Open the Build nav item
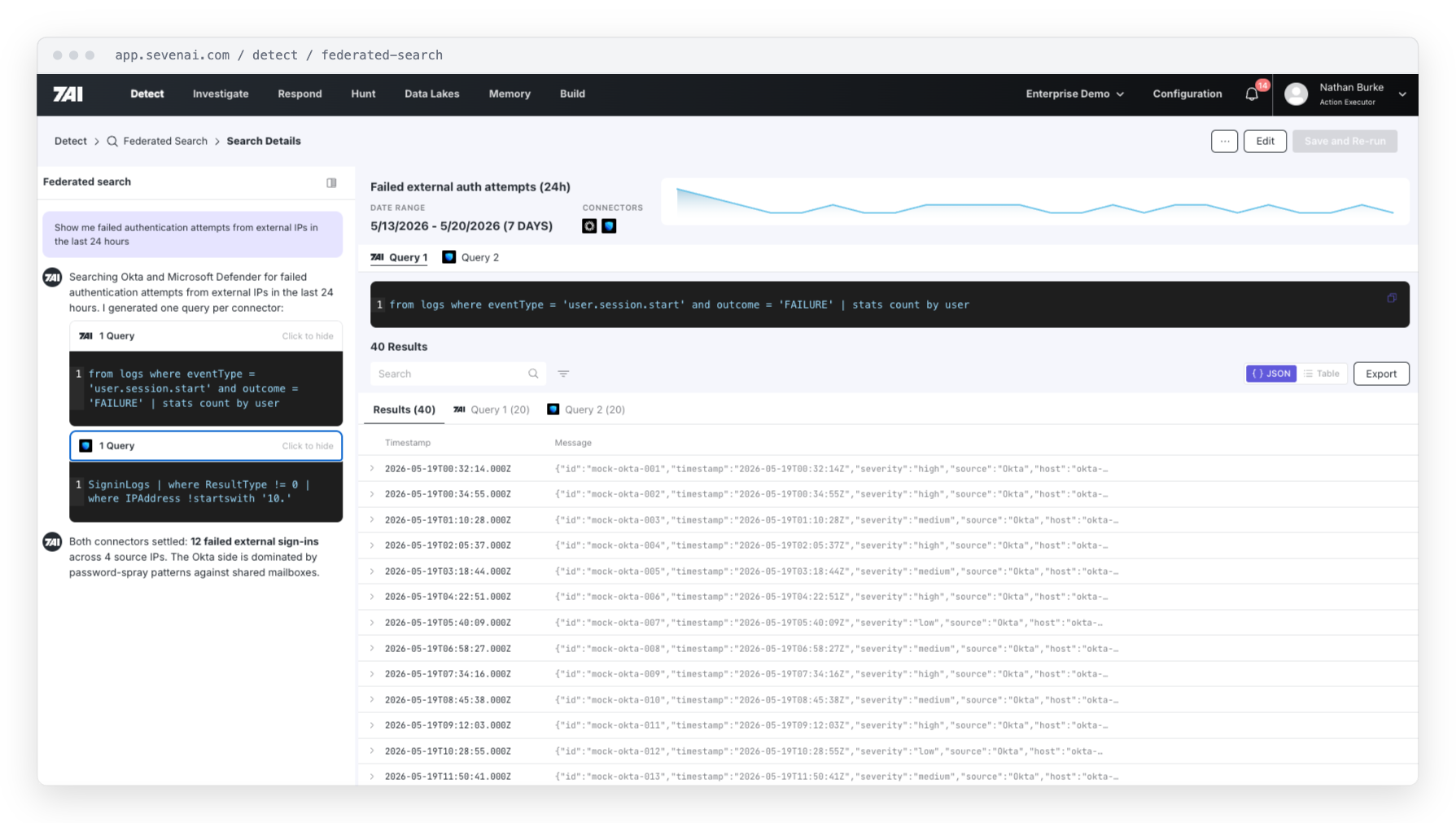The width and height of the screenshot is (1456, 823). click(572, 94)
